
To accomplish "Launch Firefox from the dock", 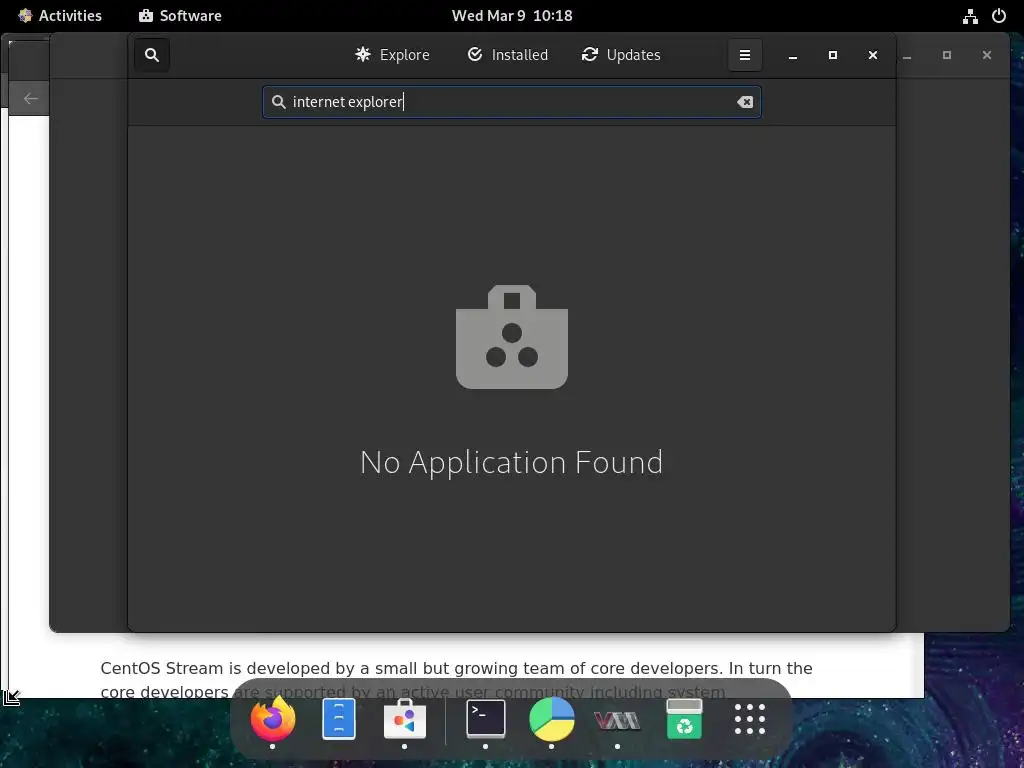I will pos(272,719).
